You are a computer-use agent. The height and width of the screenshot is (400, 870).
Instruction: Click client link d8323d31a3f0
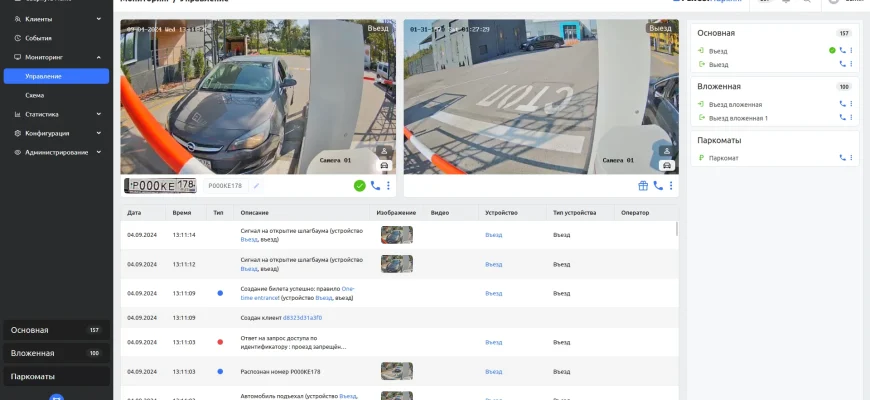coord(302,317)
